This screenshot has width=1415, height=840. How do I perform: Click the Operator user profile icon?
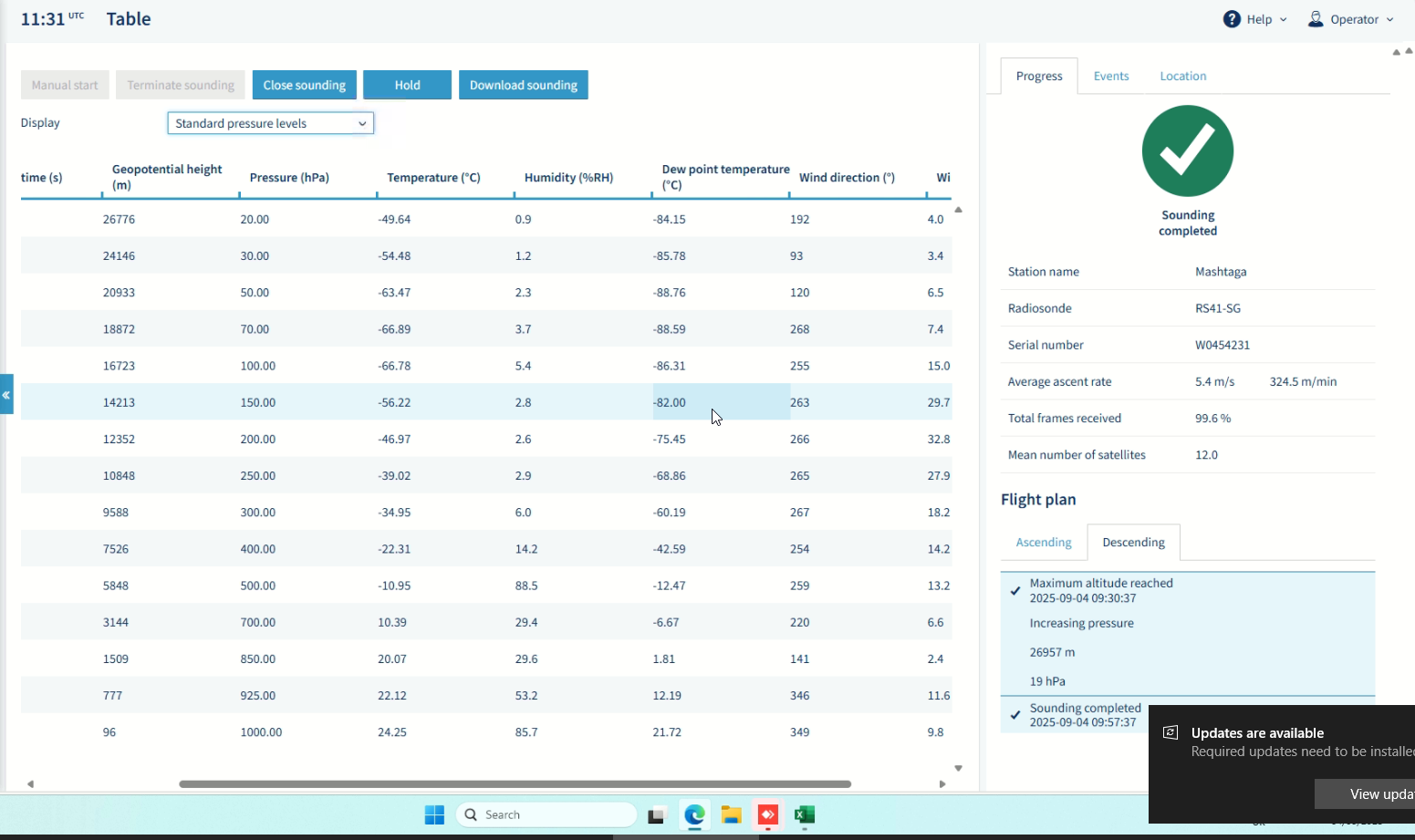coord(1316,19)
